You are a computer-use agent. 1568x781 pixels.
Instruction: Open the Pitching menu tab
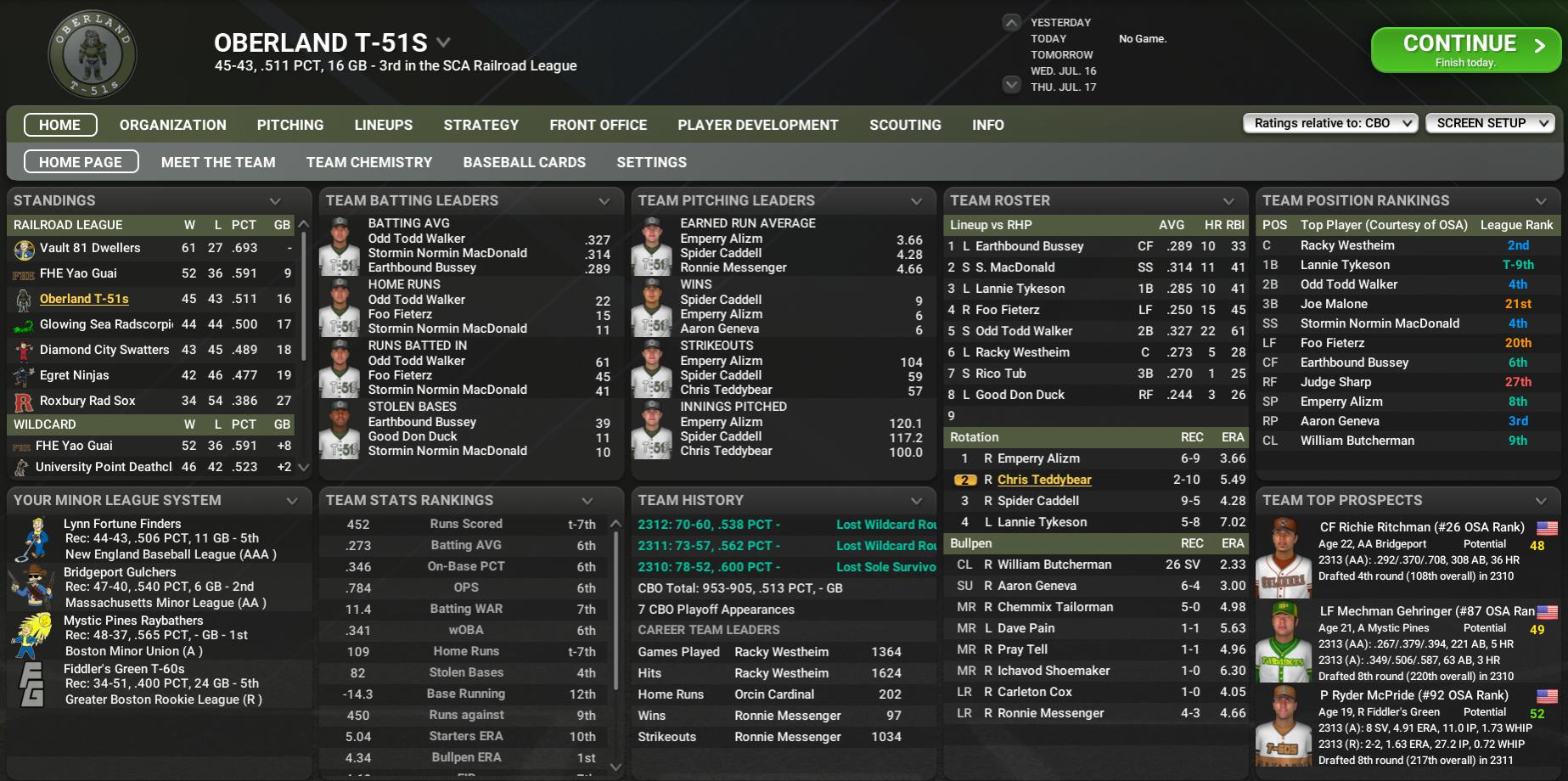(x=290, y=125)
